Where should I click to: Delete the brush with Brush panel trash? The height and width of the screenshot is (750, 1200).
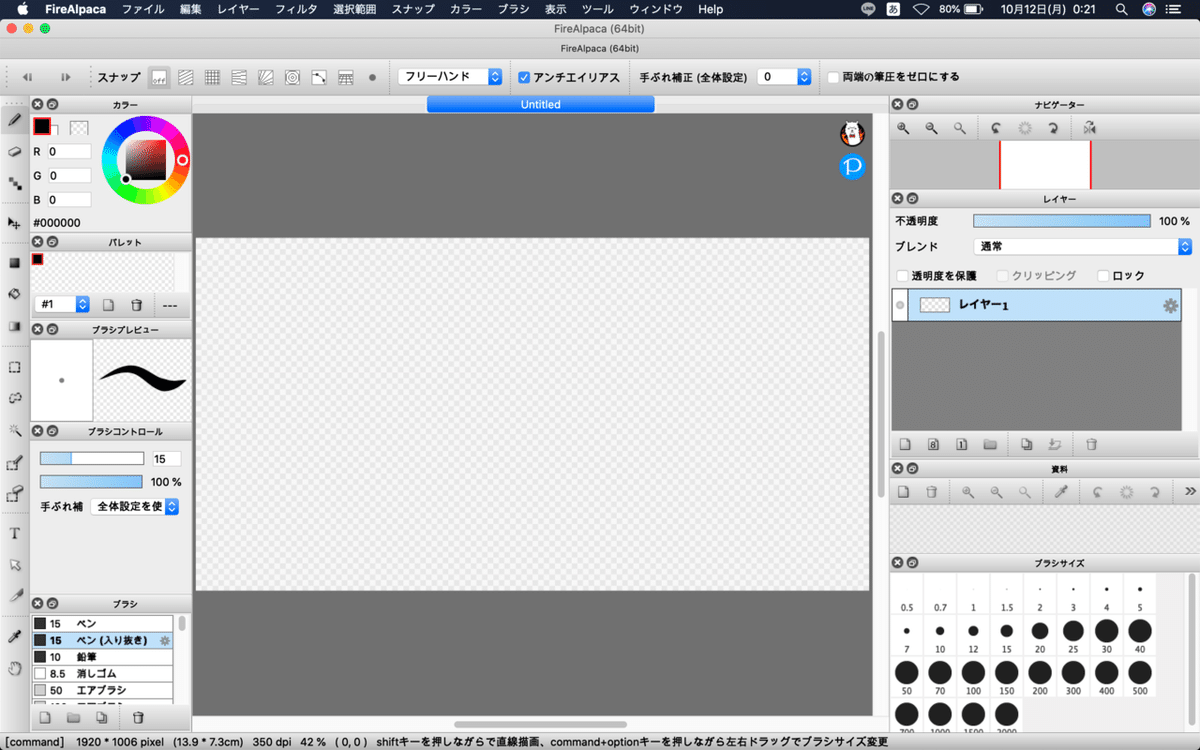[x=138, y=717]
